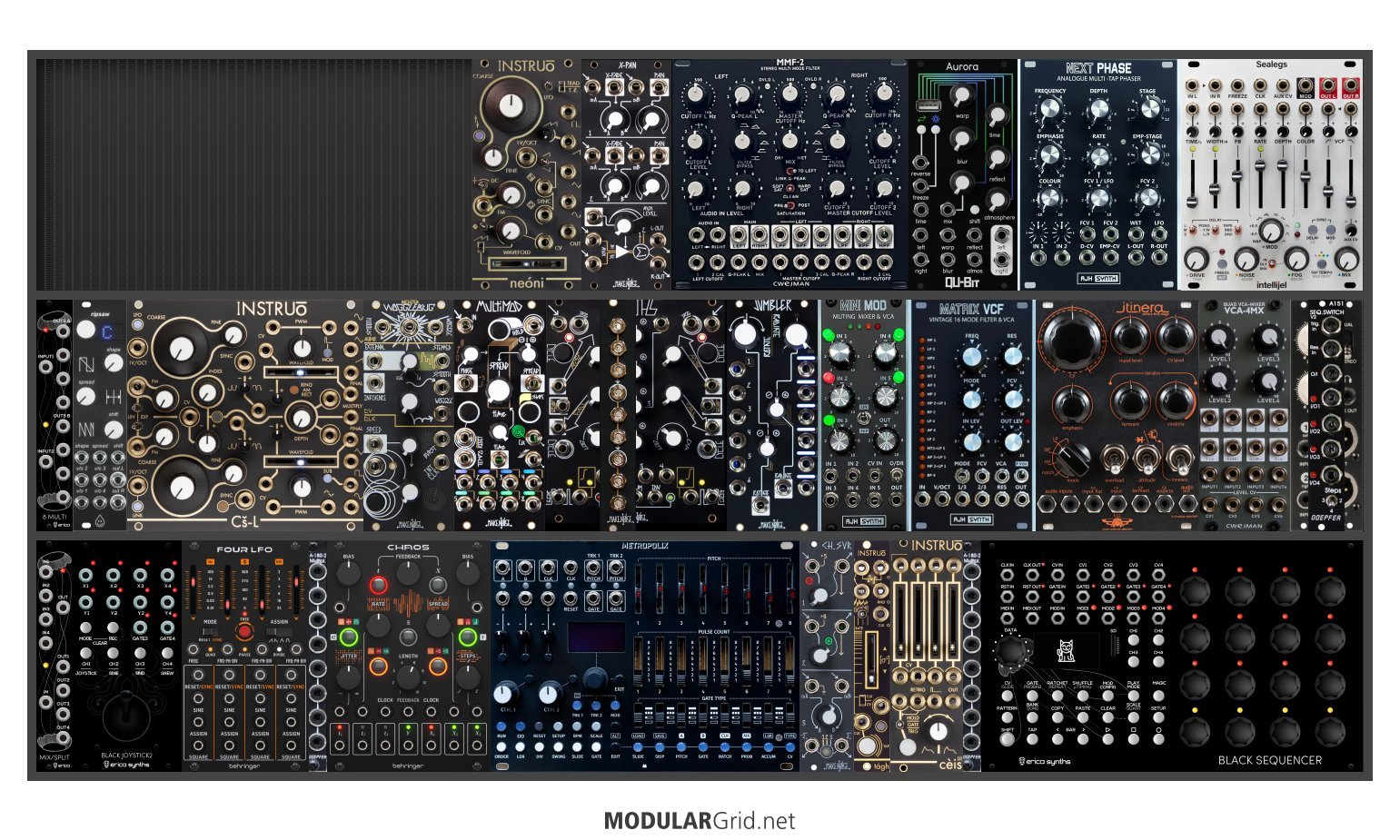
Task: Click the dry/wet MIX knob on MMF-2
Action: click(789, 142)
